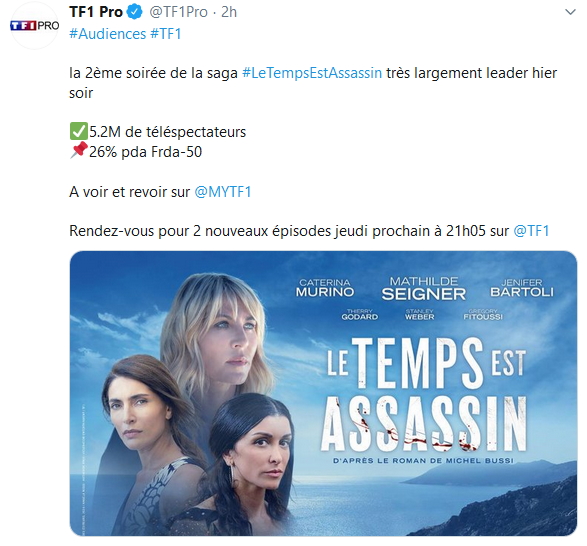The height and width of the screenshot is (546, 587).
Task: Open the #TF1 hashtag
Action: click(x=165, y=34)
